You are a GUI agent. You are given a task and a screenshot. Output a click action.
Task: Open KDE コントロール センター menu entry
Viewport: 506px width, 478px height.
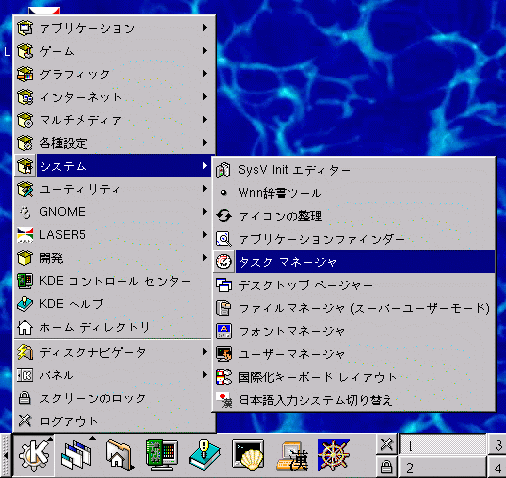113,281
